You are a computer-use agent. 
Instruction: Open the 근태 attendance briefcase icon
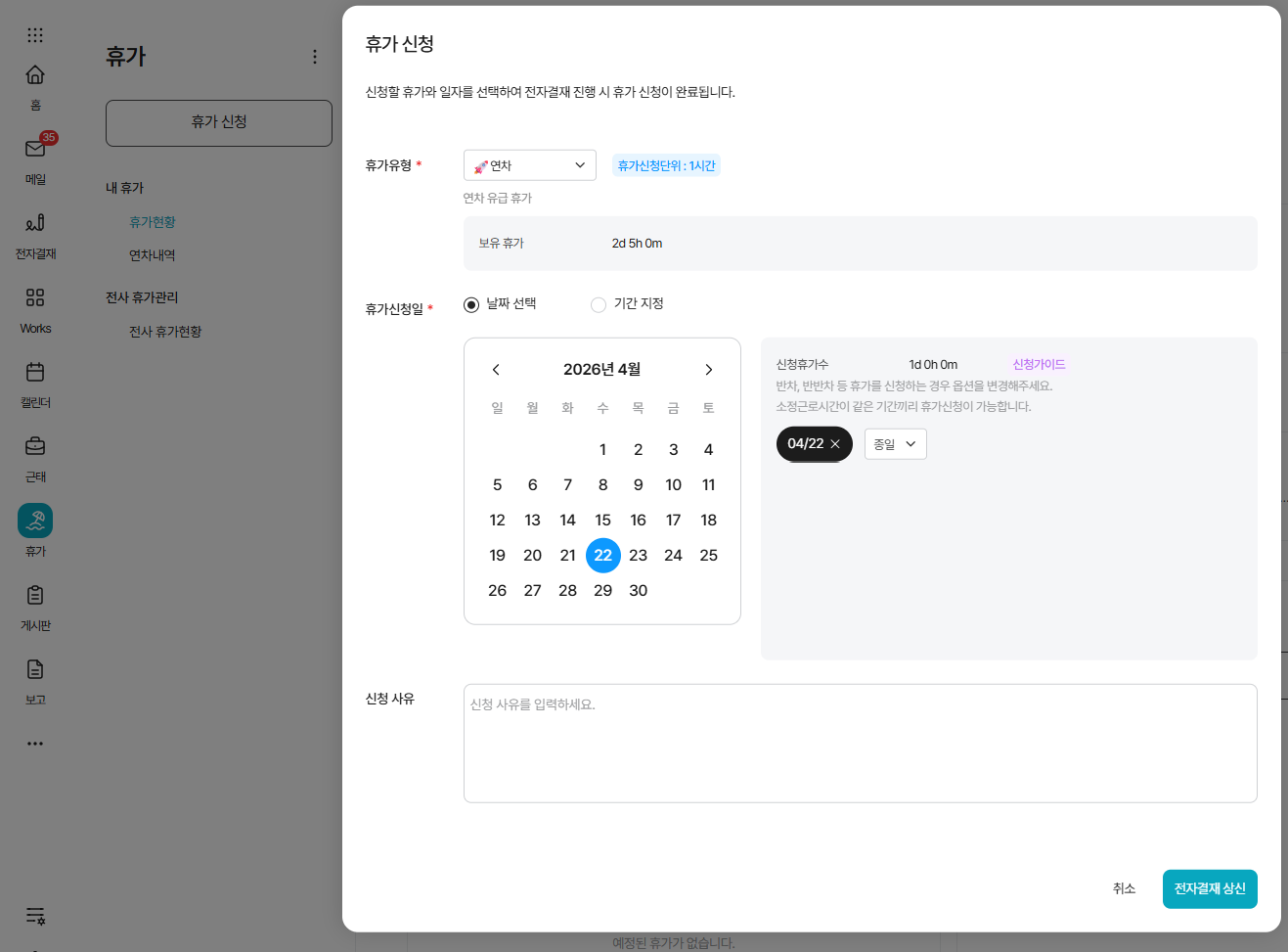click(35, 446)
